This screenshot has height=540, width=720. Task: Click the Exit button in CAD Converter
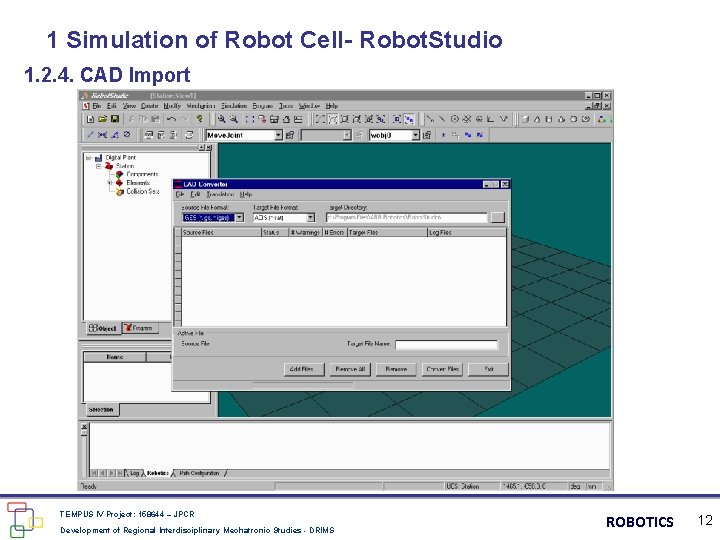(x=489, y=369)
